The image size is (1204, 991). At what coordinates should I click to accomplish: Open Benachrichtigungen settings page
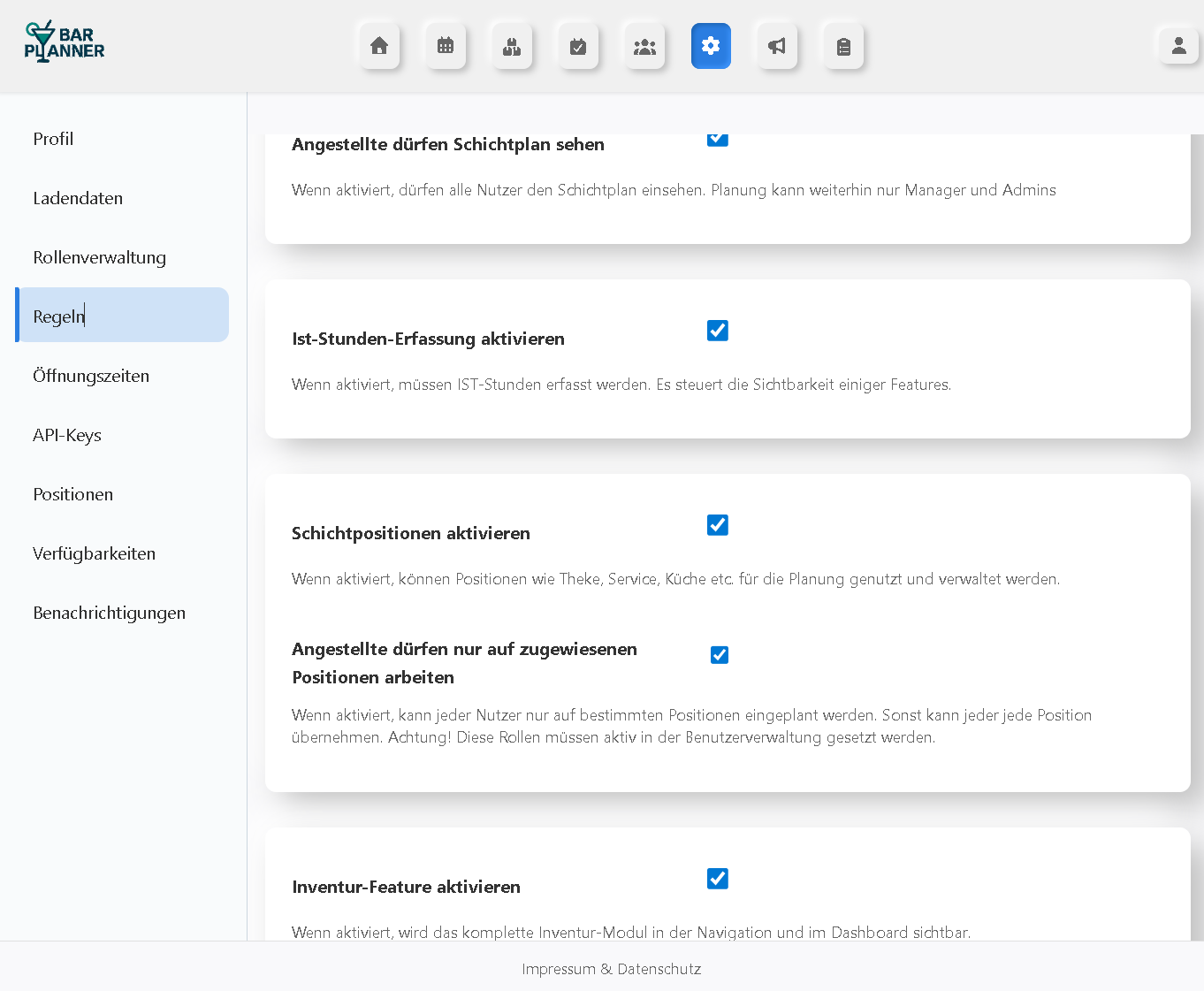[109, 613]
